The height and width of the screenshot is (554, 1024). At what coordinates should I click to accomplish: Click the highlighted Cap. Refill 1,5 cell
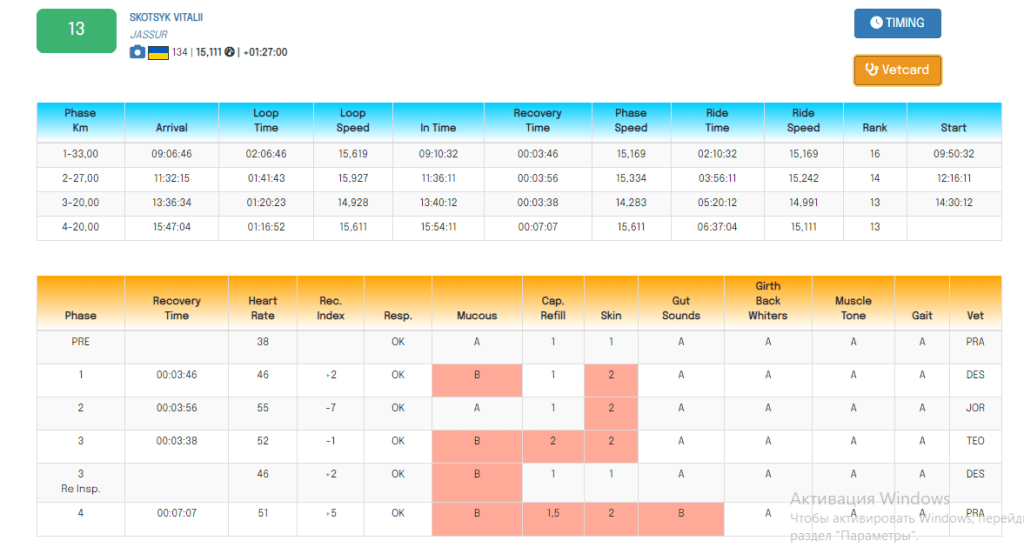(553, 514)
